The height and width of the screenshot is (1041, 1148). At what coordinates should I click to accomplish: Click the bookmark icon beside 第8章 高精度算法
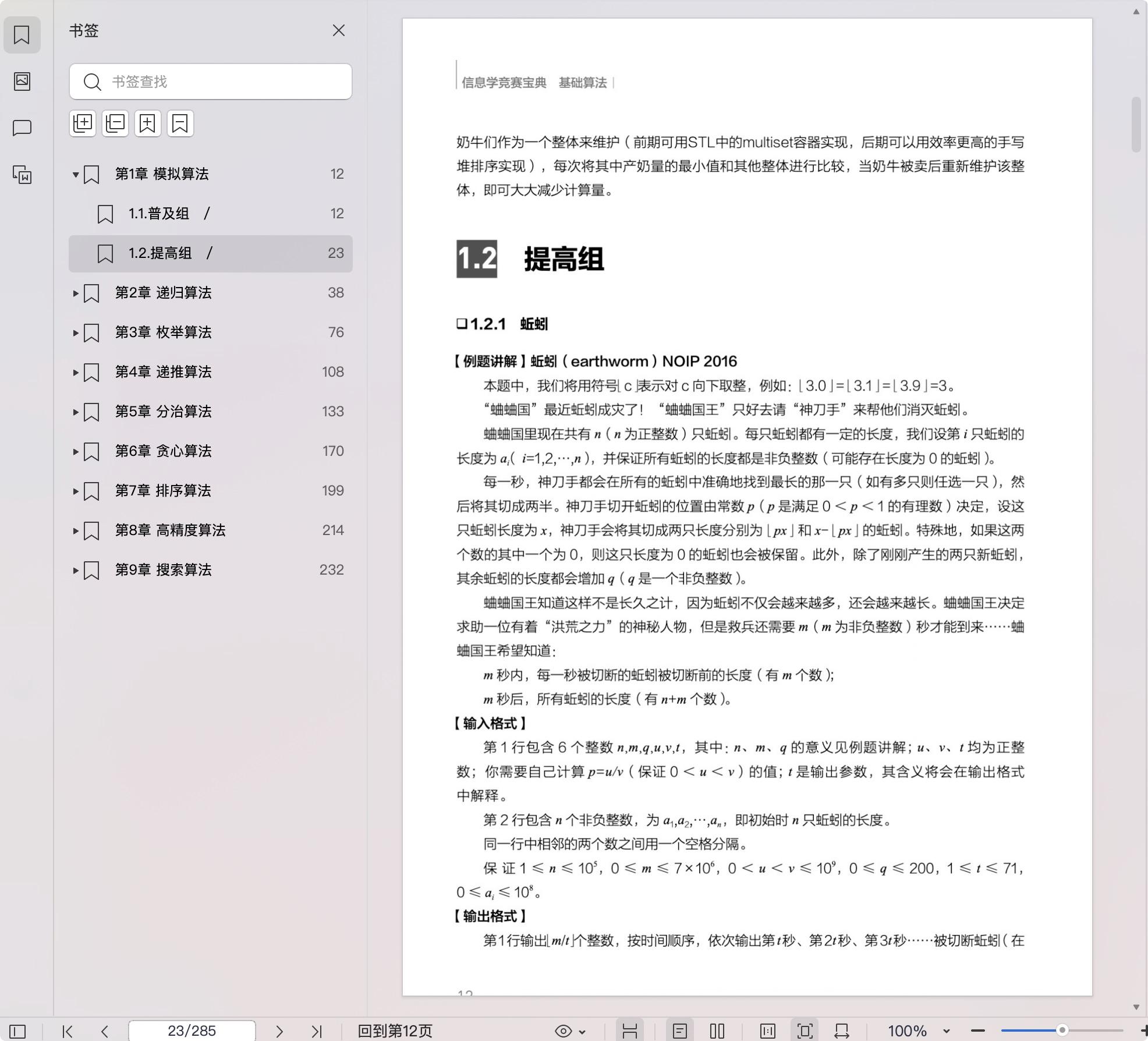[91, 531]
